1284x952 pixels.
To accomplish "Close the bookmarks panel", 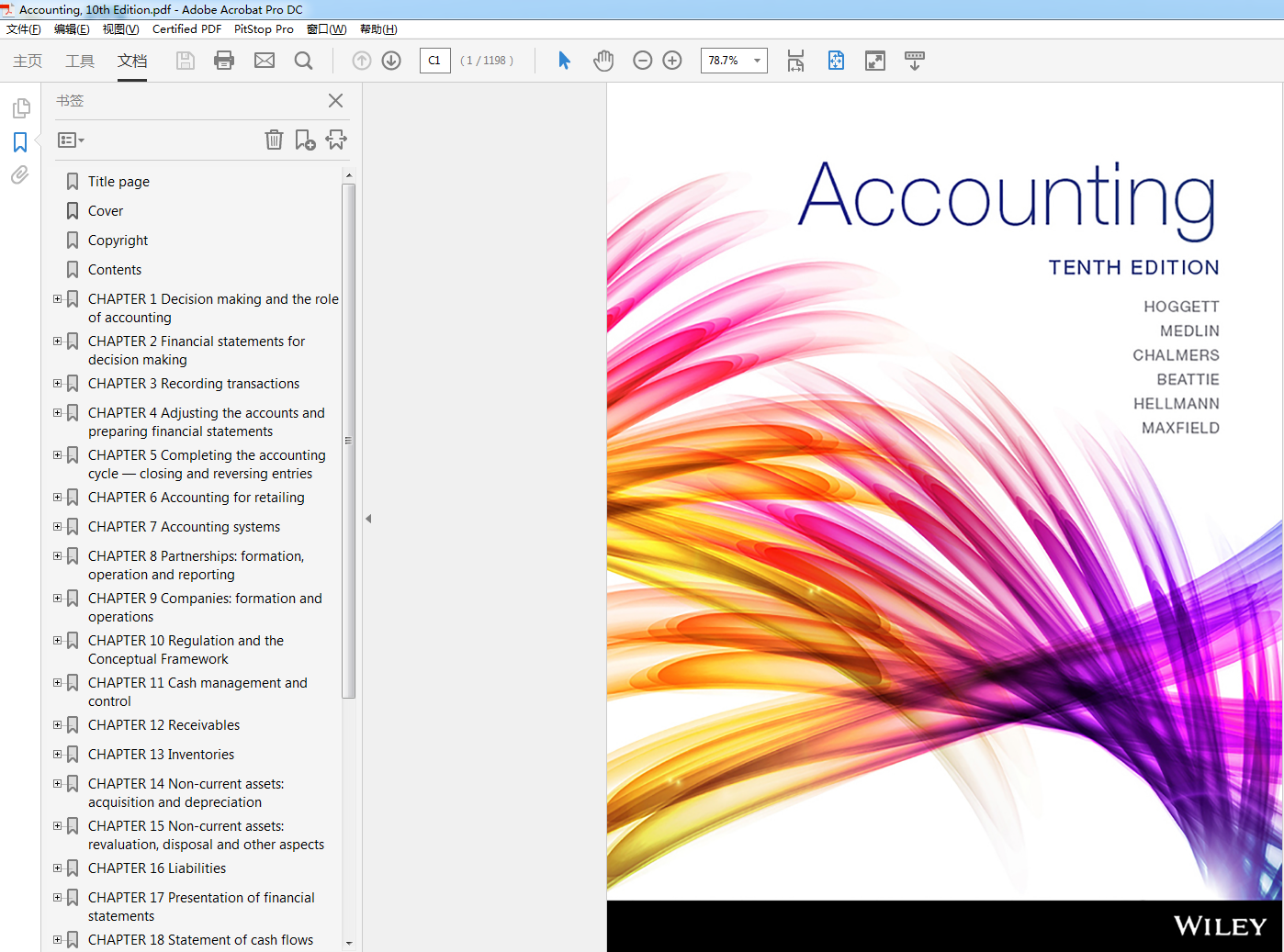I will [x=336, y=101].
